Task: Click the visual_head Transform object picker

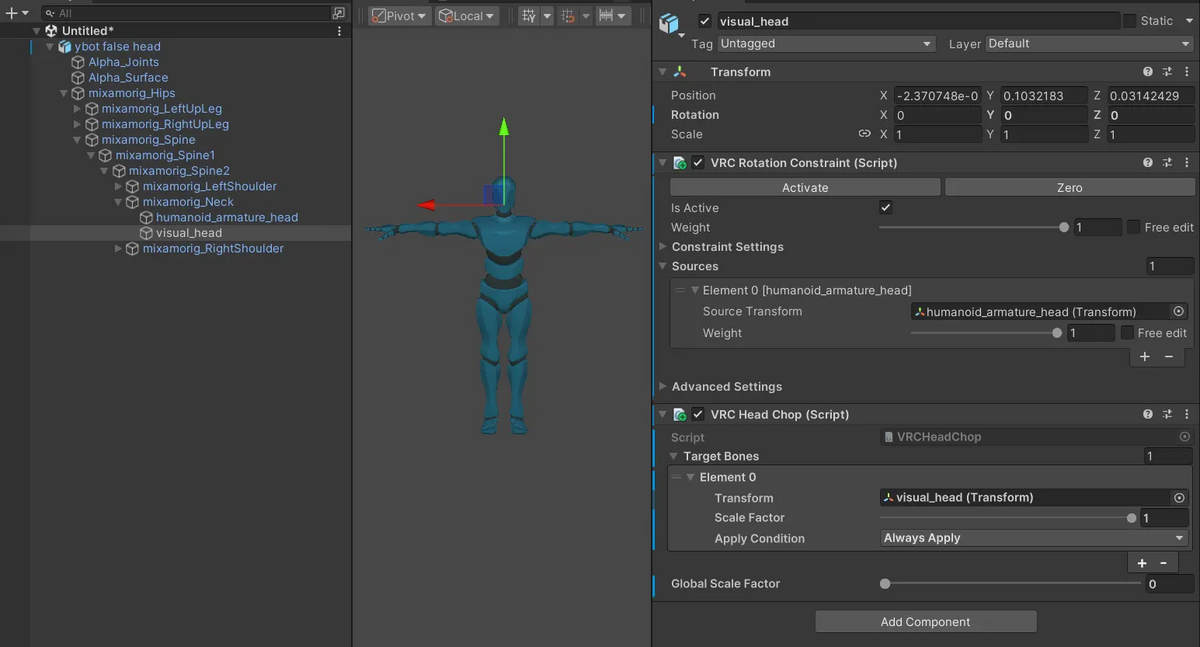Action: click(1178, 497)
